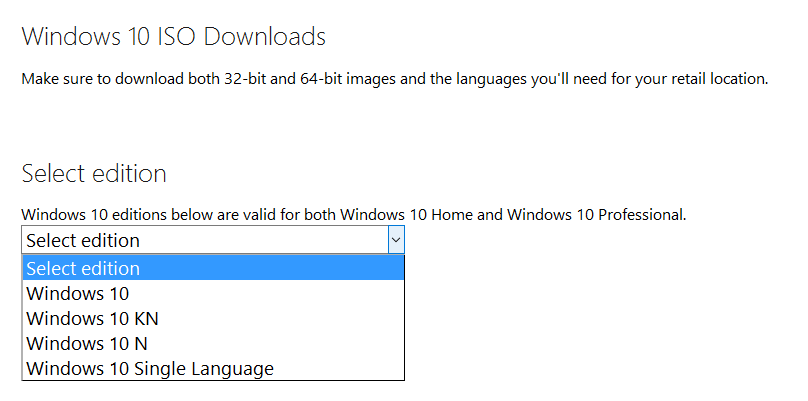Screen dimensions: 808x401
Task: Click the word Downloads in the page title
Action: pyautogui.click(x=264, y=37)
